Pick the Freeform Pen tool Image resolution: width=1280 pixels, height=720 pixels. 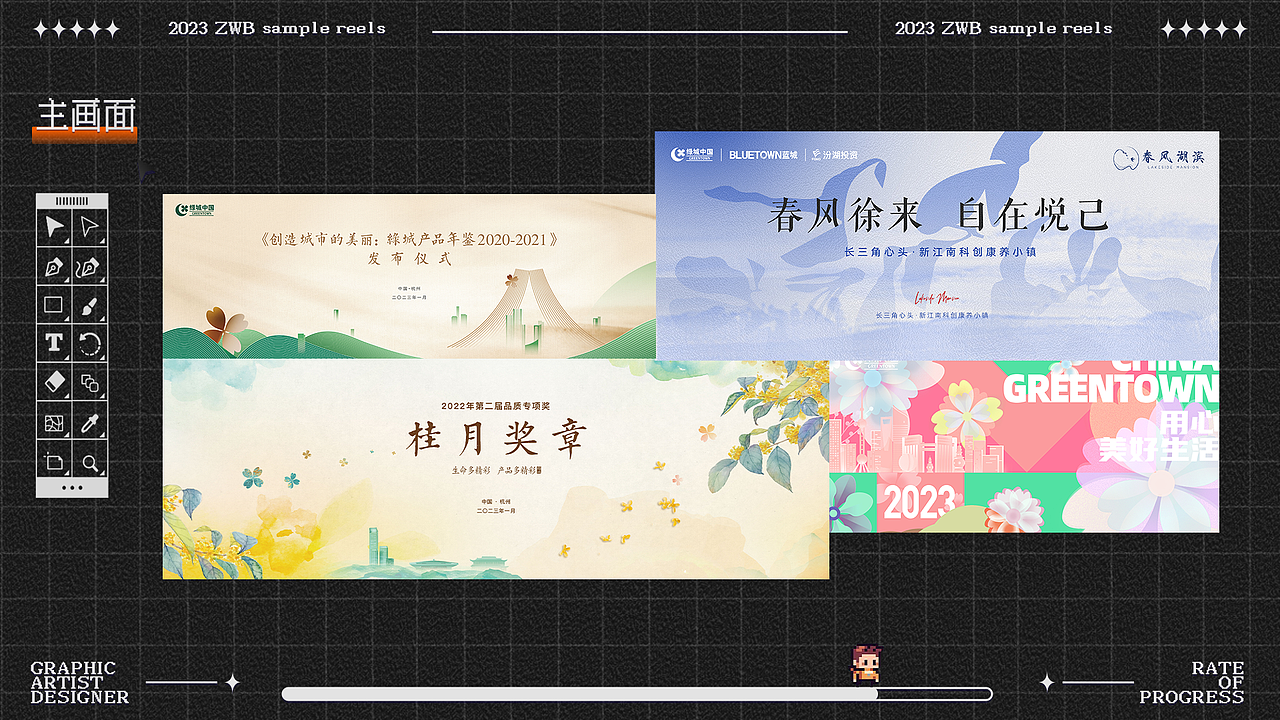pyautogui.click(x=90, y=266)
